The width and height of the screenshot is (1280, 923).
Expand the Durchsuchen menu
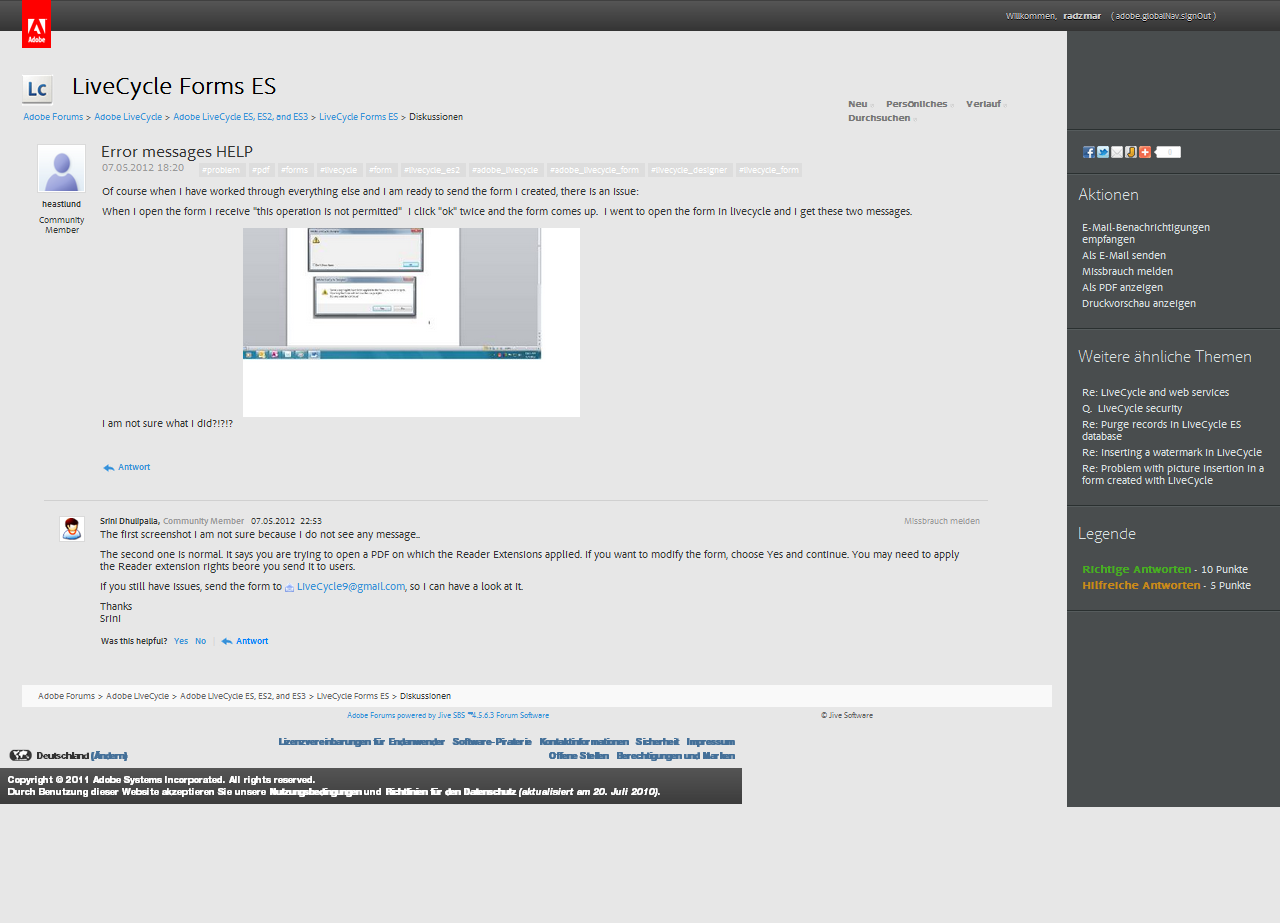[x=882, y=118]
